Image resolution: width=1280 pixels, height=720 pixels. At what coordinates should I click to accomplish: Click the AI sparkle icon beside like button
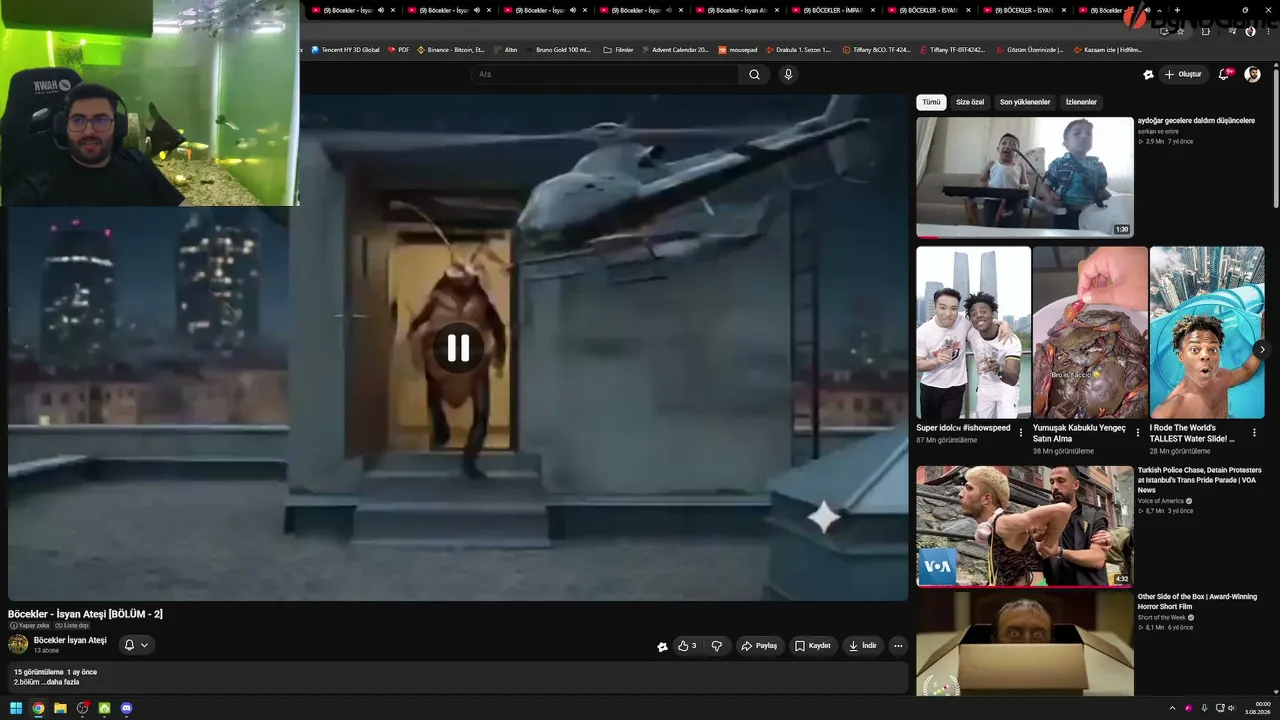(662, 646)
